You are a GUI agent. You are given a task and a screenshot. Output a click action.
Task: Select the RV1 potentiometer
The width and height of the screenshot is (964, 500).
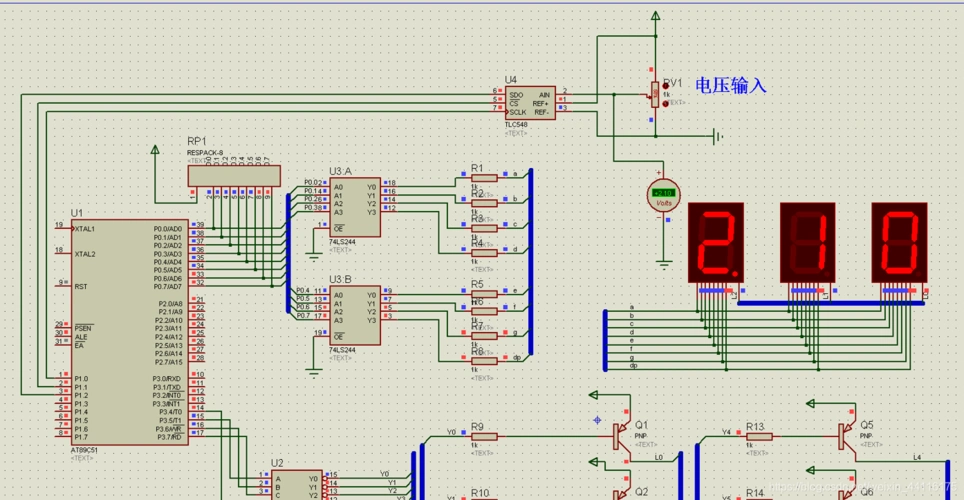coord(655,94)
